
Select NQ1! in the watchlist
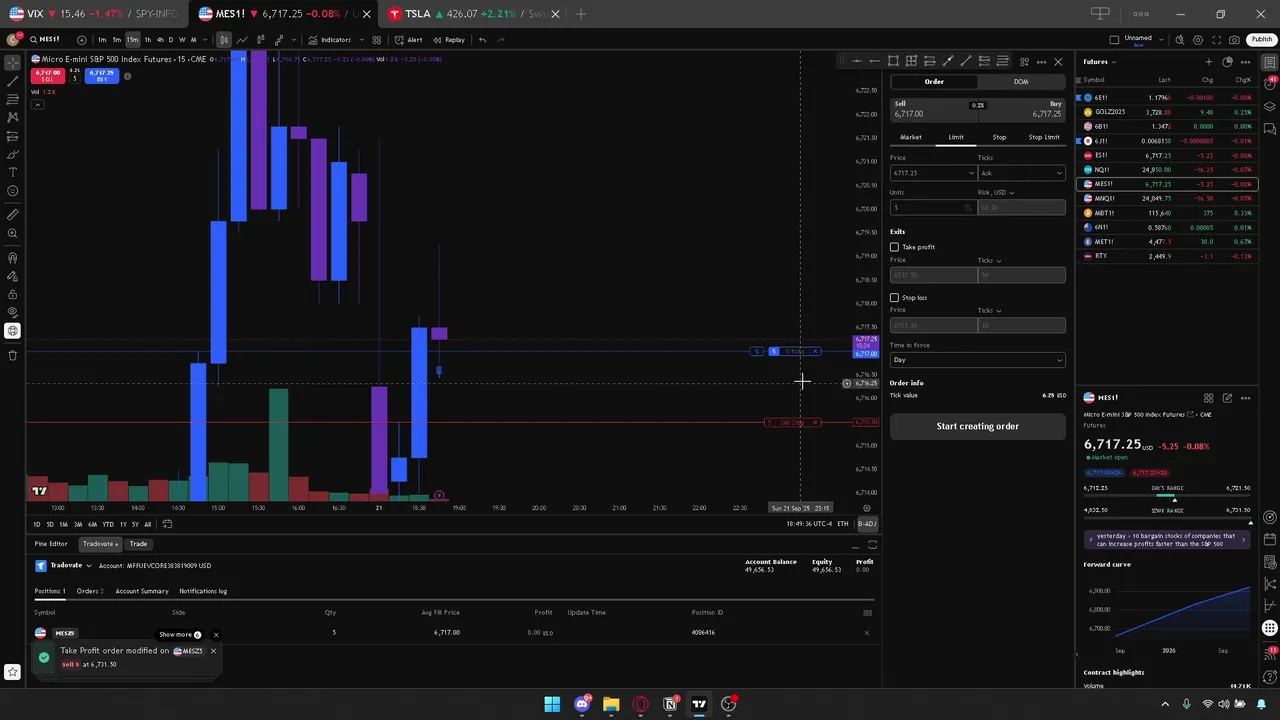tap(1167, 170)
